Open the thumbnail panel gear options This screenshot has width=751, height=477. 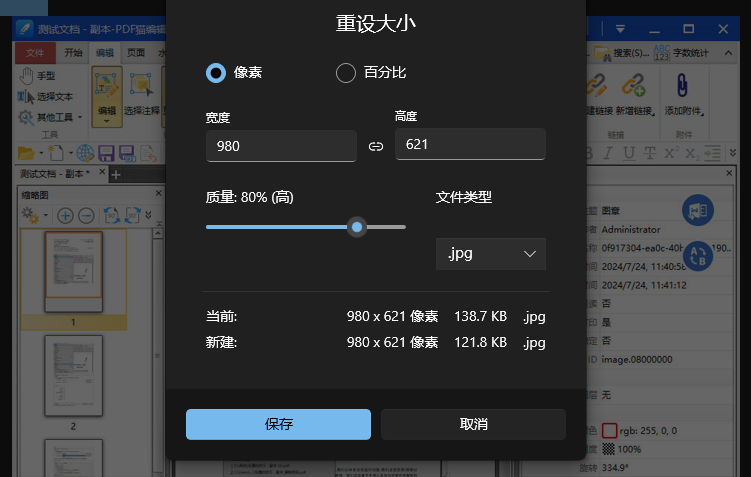[33, 215]
